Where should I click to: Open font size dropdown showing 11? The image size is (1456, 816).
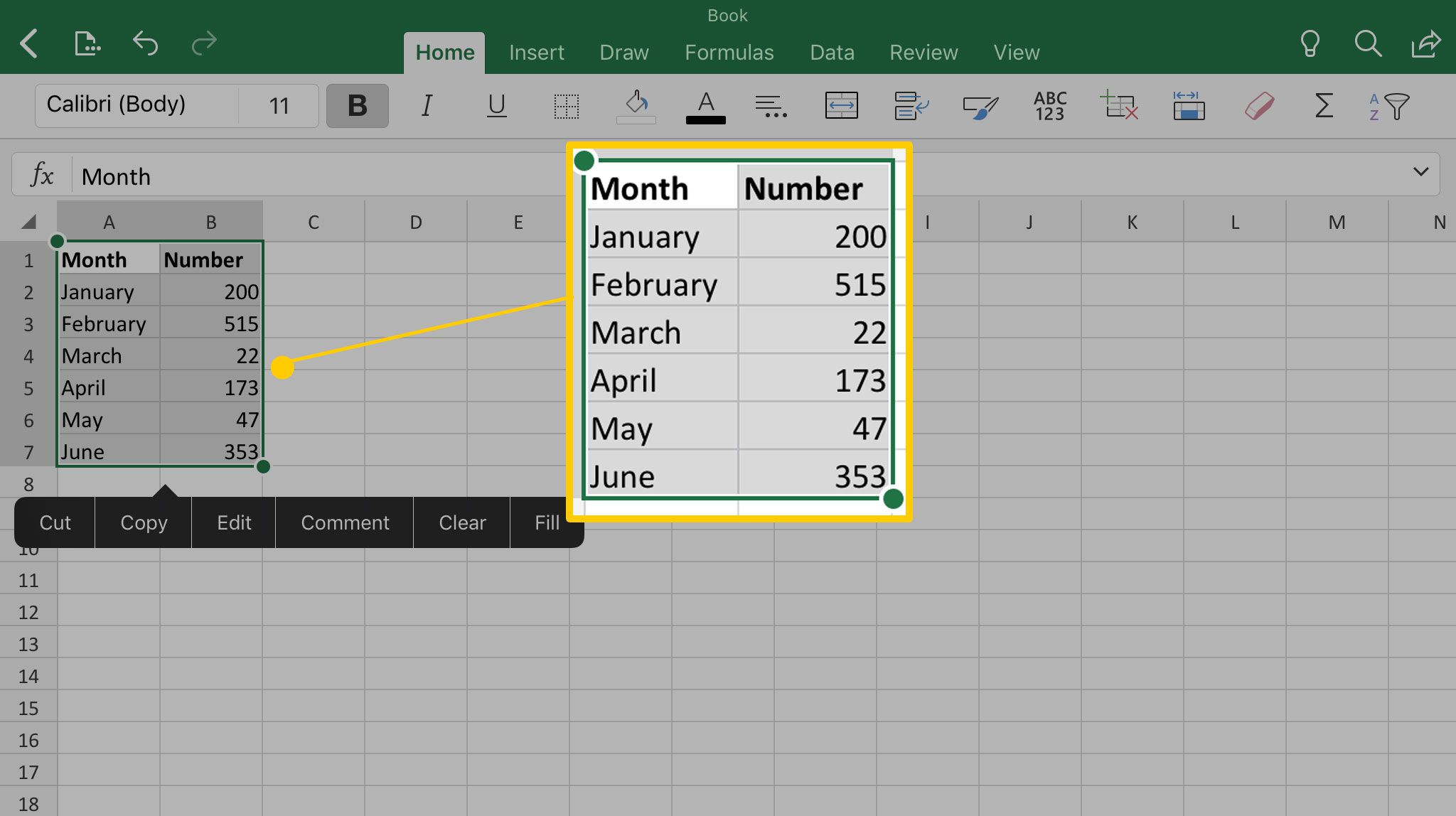(281, 103)
